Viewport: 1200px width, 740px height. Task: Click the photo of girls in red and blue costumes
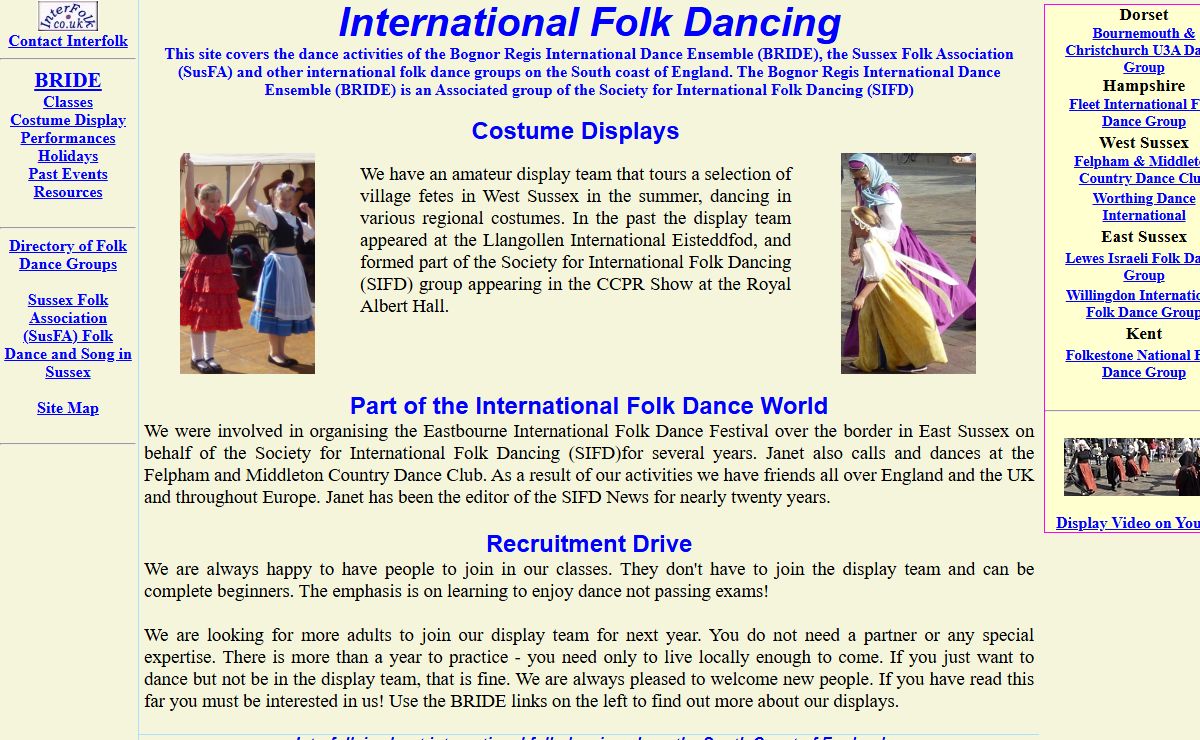pyautogui.click(x=247, y=263)
